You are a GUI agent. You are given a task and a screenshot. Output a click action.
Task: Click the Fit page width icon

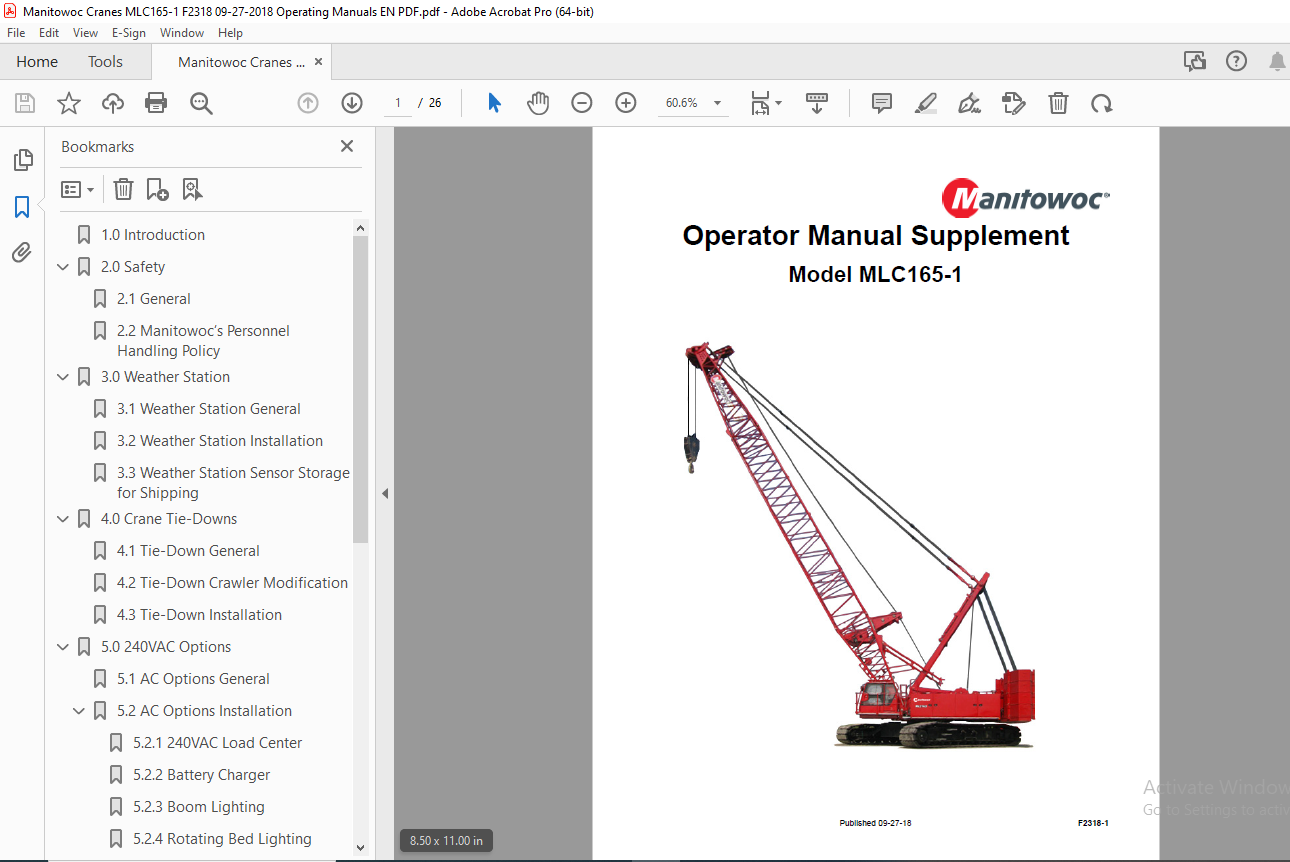pyautogui.click(x=760, y=103)
